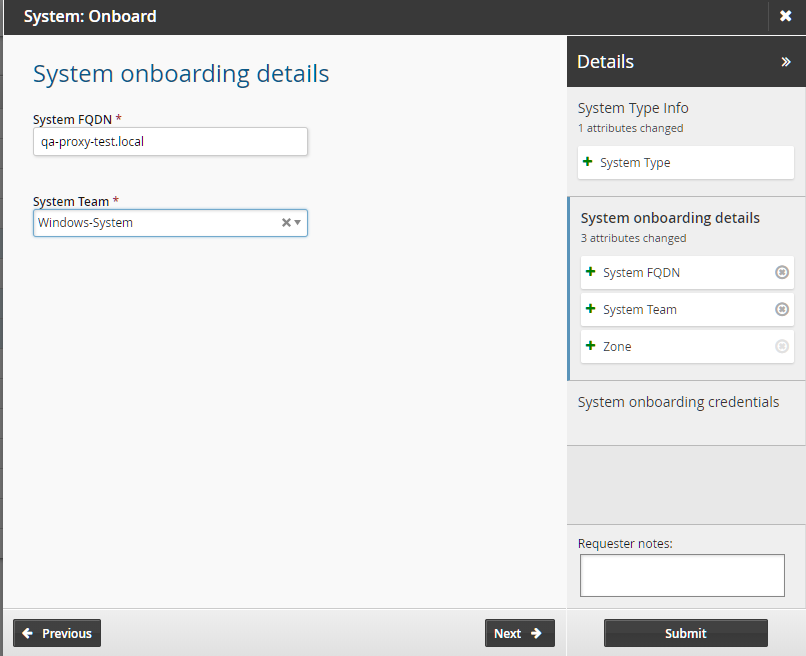
Task: Click the Requester notes text box
Action: tap(682, 575)
